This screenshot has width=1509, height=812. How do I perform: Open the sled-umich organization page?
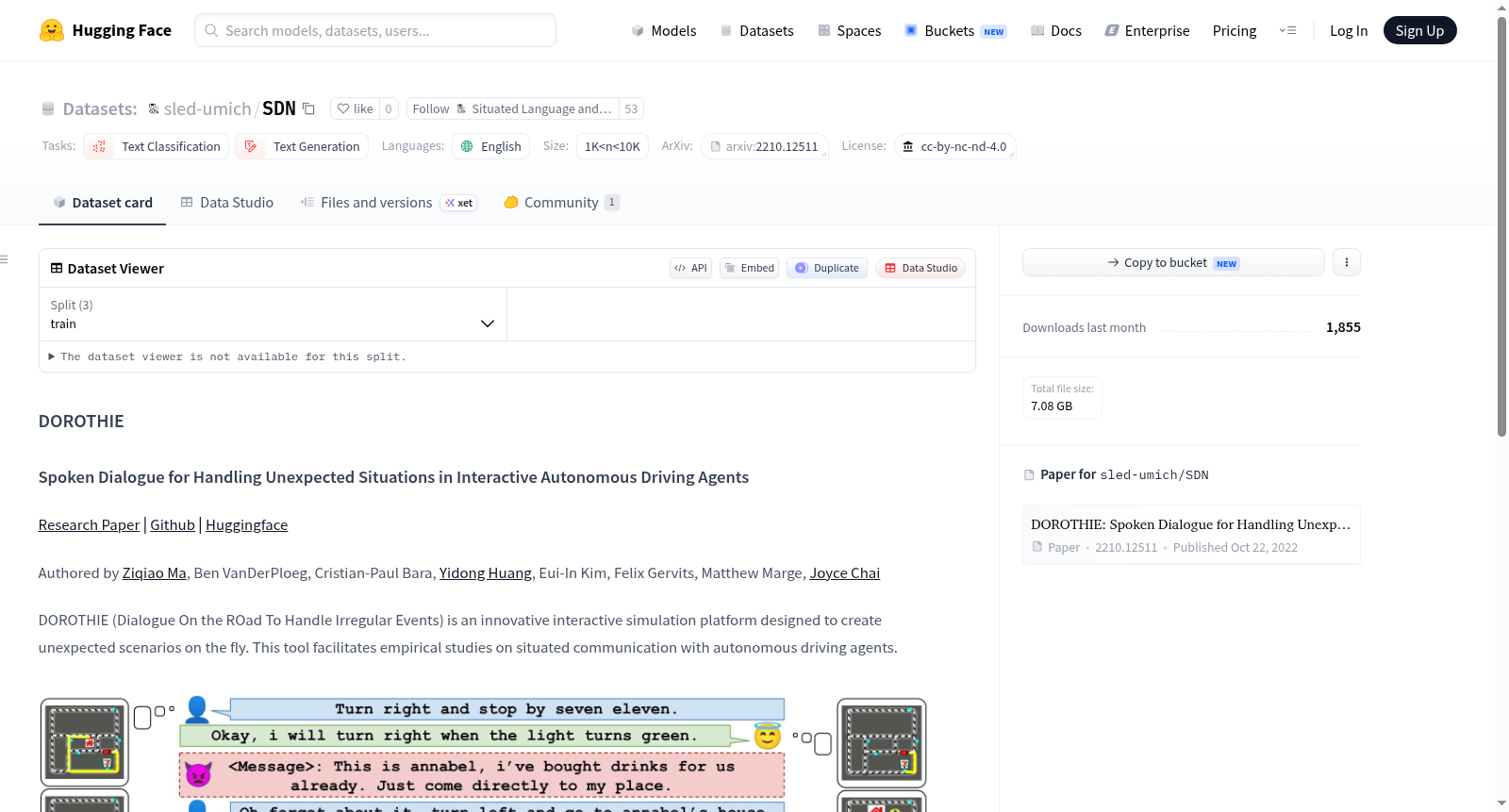(207, 108)
